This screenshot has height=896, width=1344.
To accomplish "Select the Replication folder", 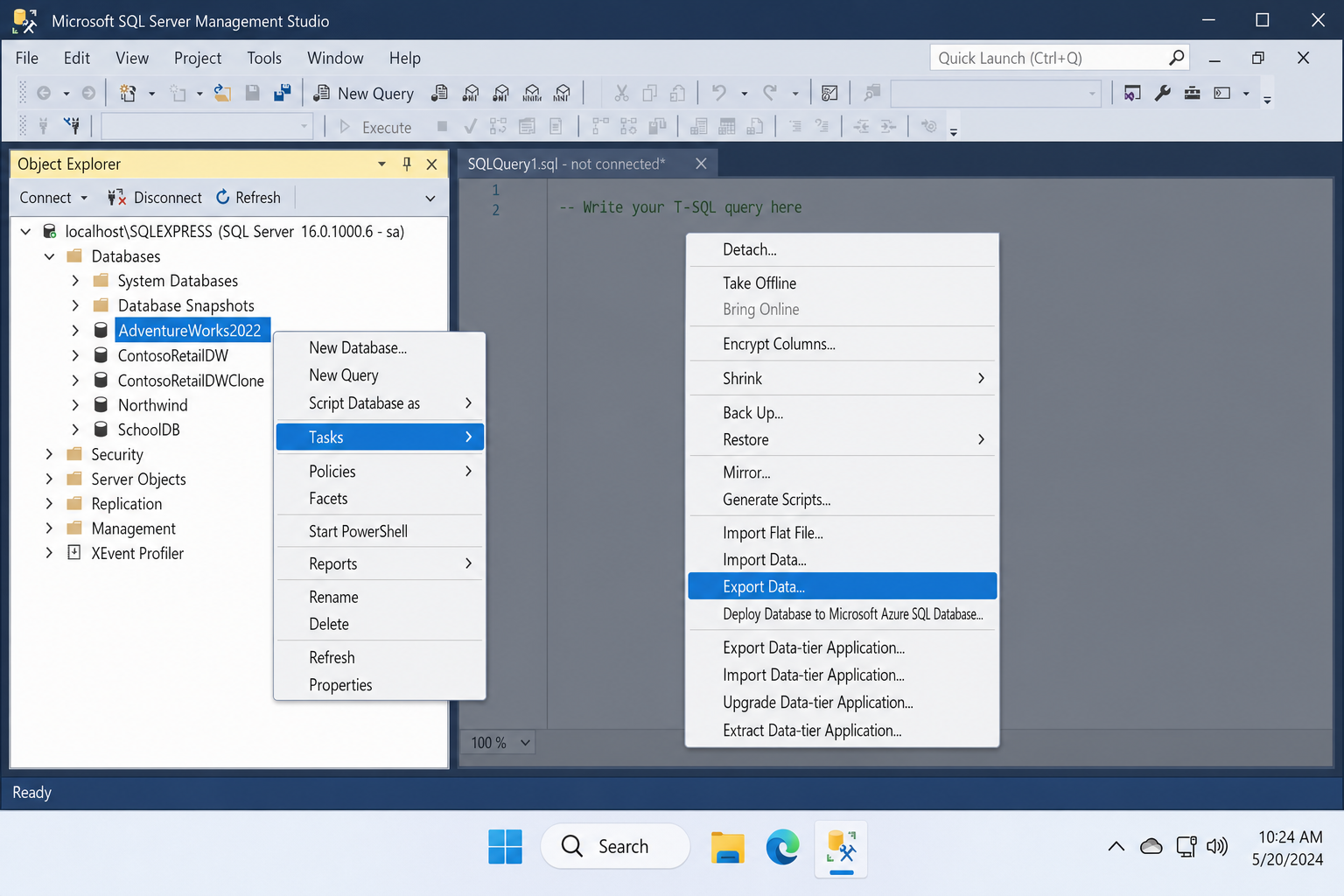I will [x=127, y=504].
